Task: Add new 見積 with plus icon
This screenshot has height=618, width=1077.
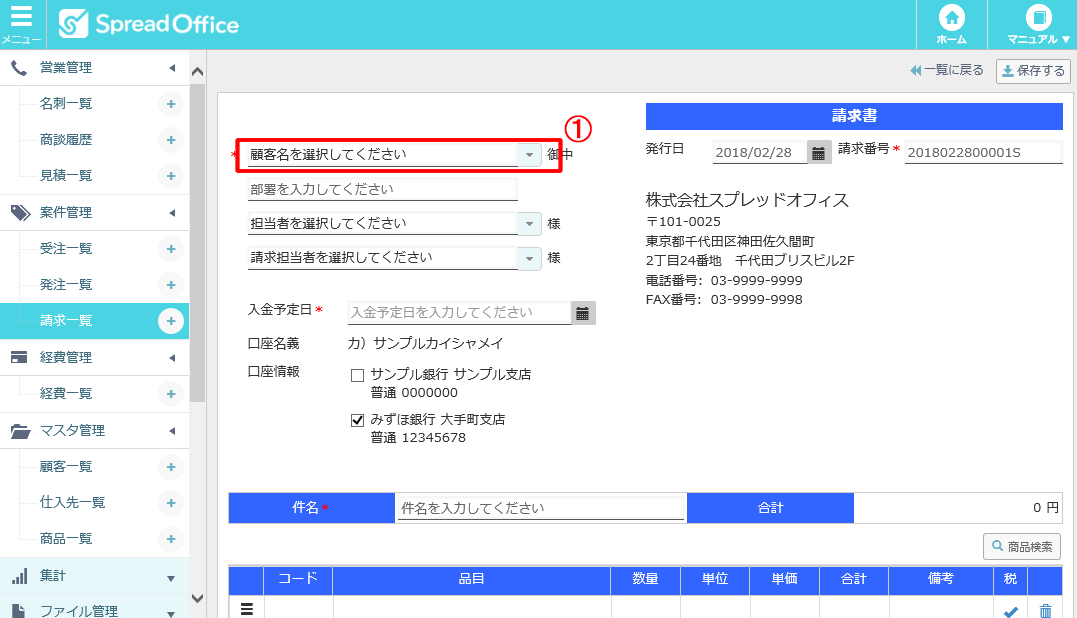Action: [171, 176]
